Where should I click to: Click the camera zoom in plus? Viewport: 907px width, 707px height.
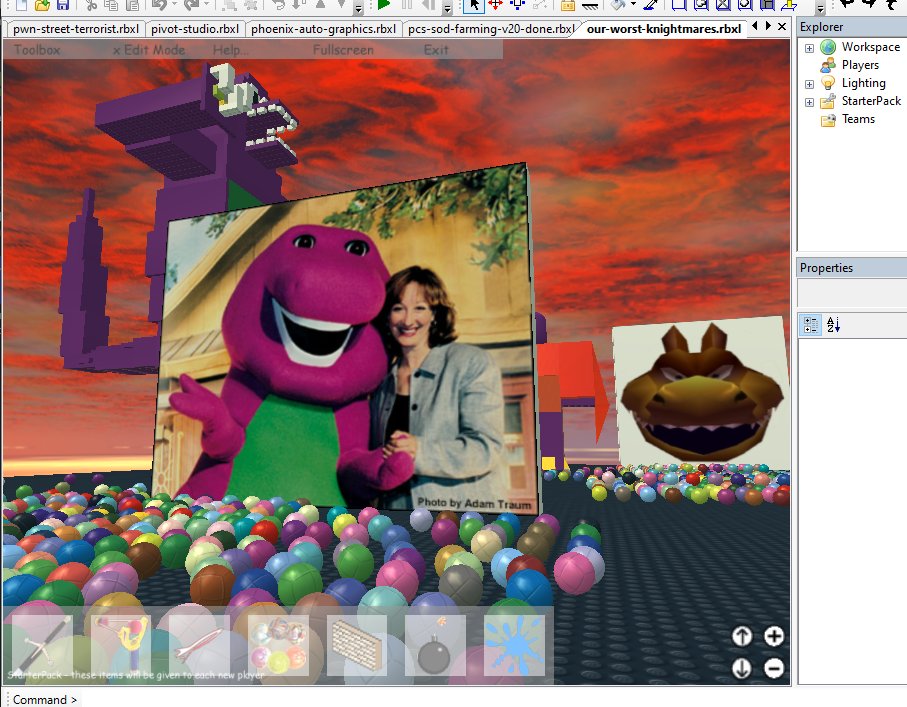(x=774, y=636)
